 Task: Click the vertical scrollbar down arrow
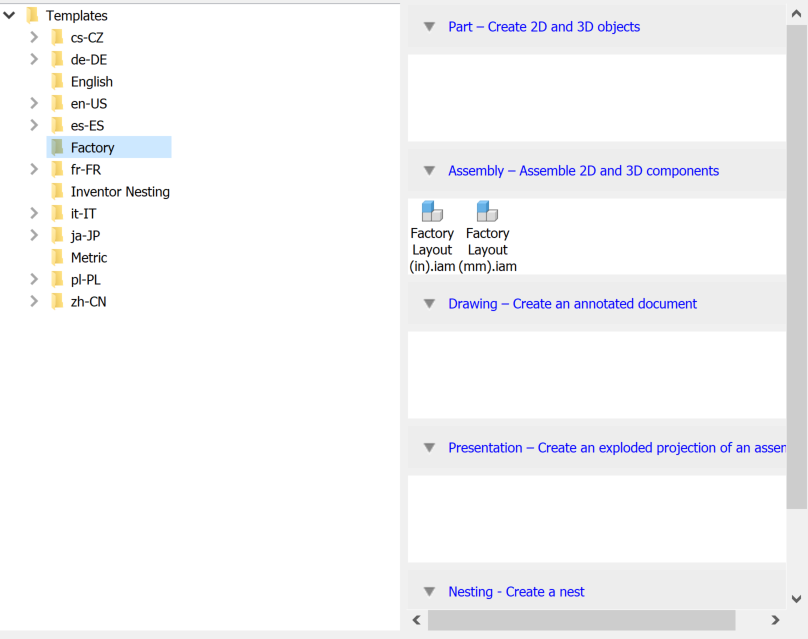coord(797,599)
